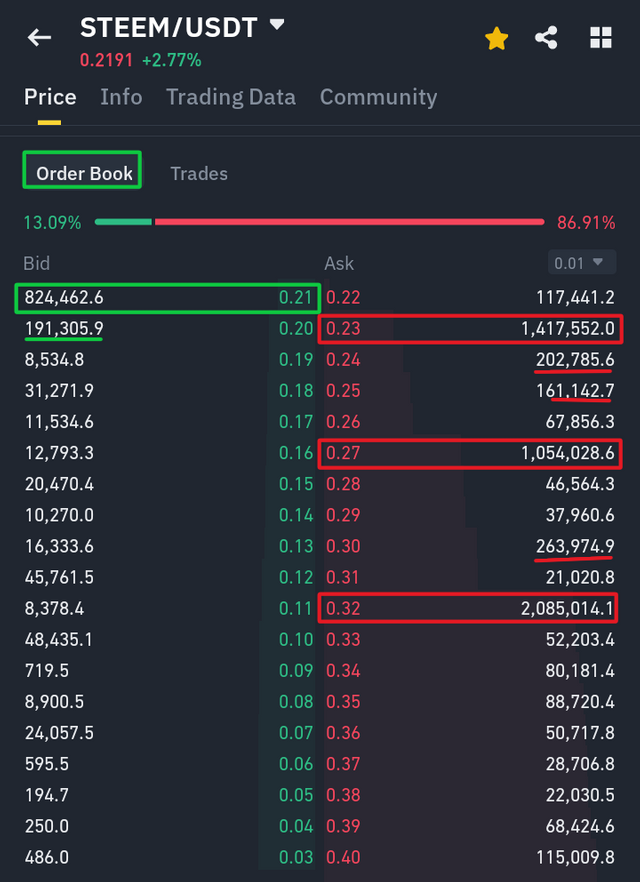Select bid amount 10,270.0

(59, 515)
